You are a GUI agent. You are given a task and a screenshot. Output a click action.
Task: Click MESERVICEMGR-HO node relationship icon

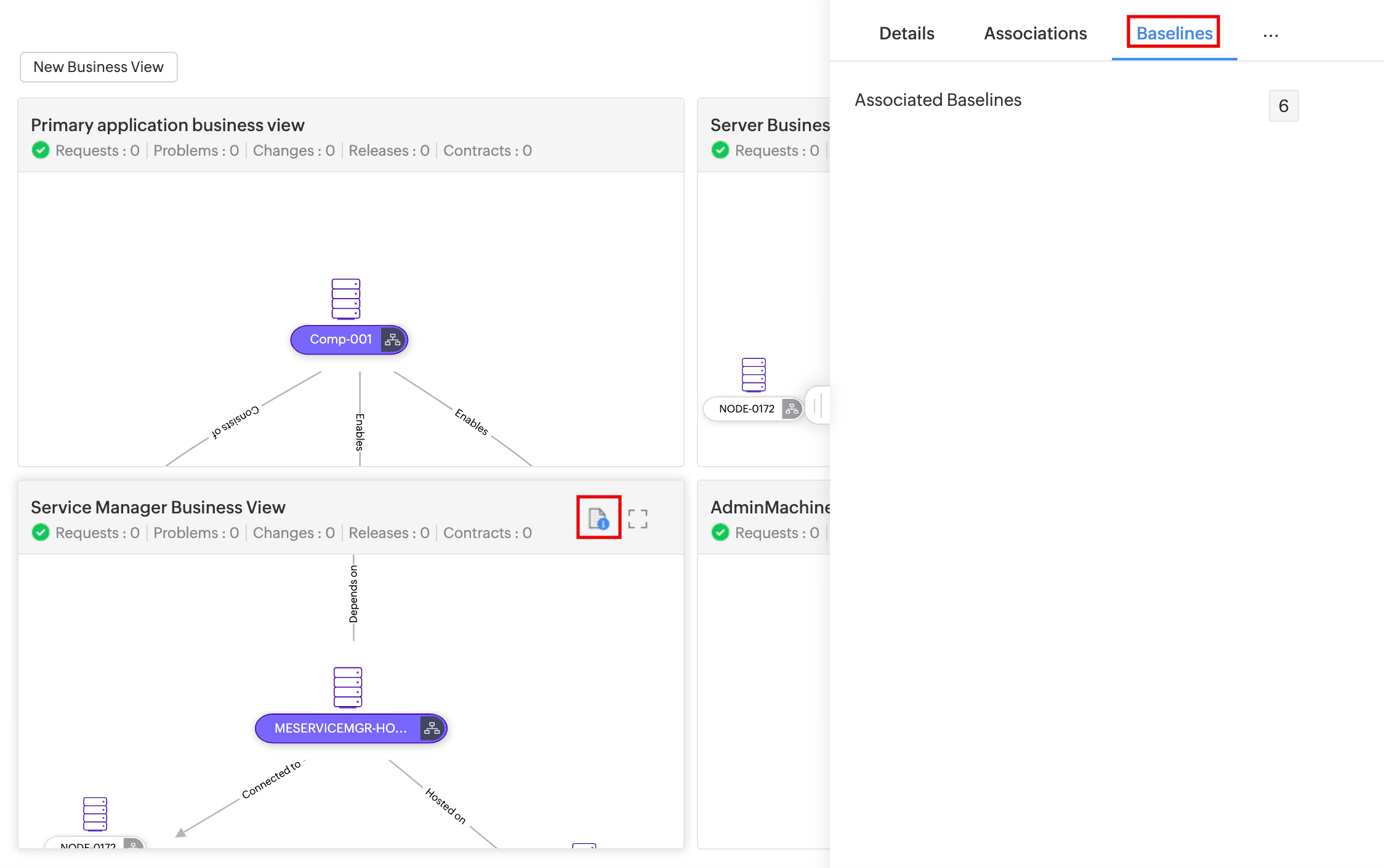pos(432,728)
